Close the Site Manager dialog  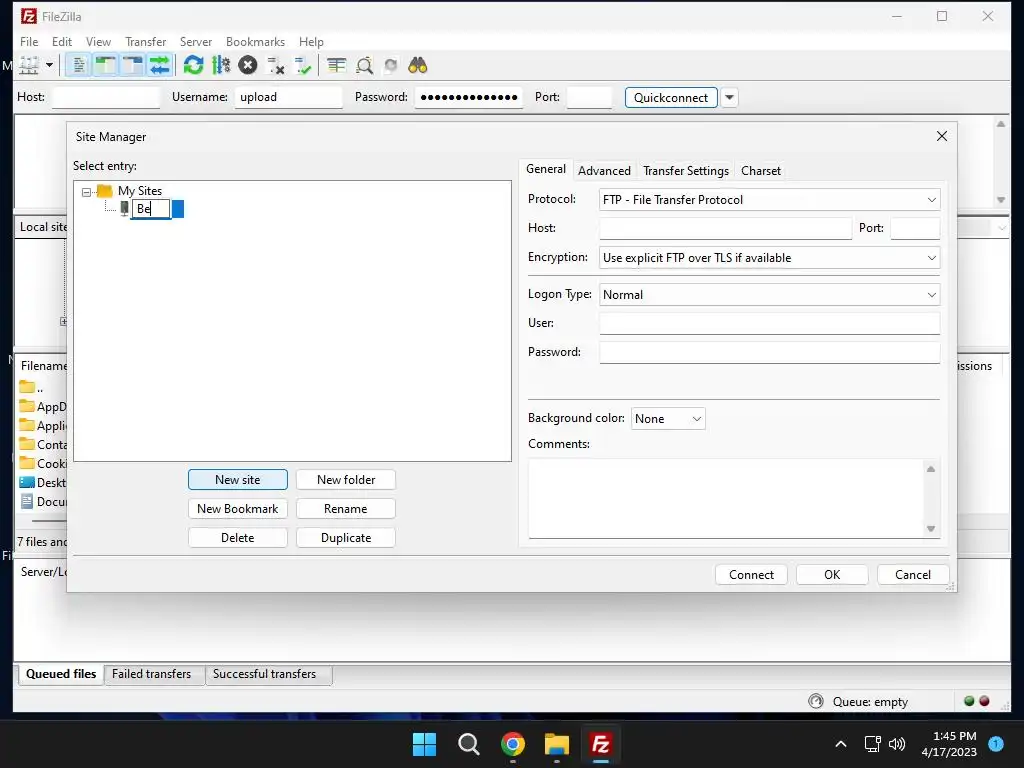pyautogui.click(x=942, y=136)
